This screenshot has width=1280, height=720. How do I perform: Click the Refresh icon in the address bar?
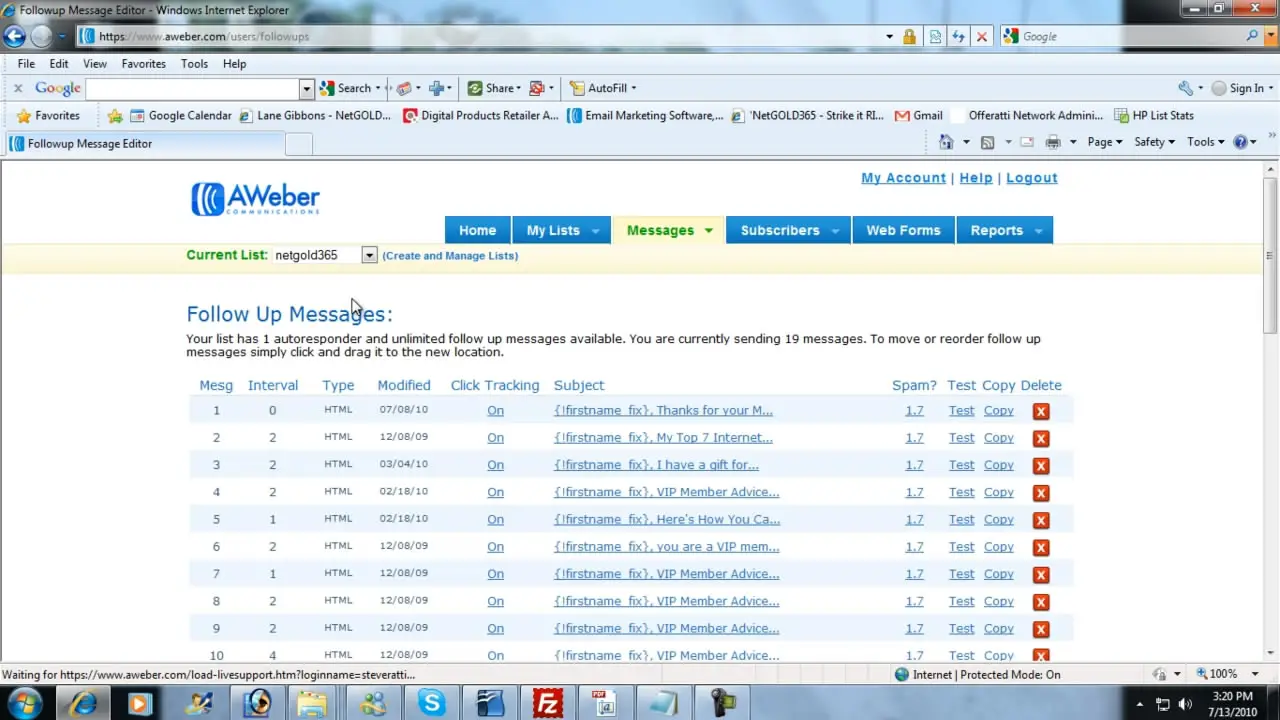pos(958,36)
